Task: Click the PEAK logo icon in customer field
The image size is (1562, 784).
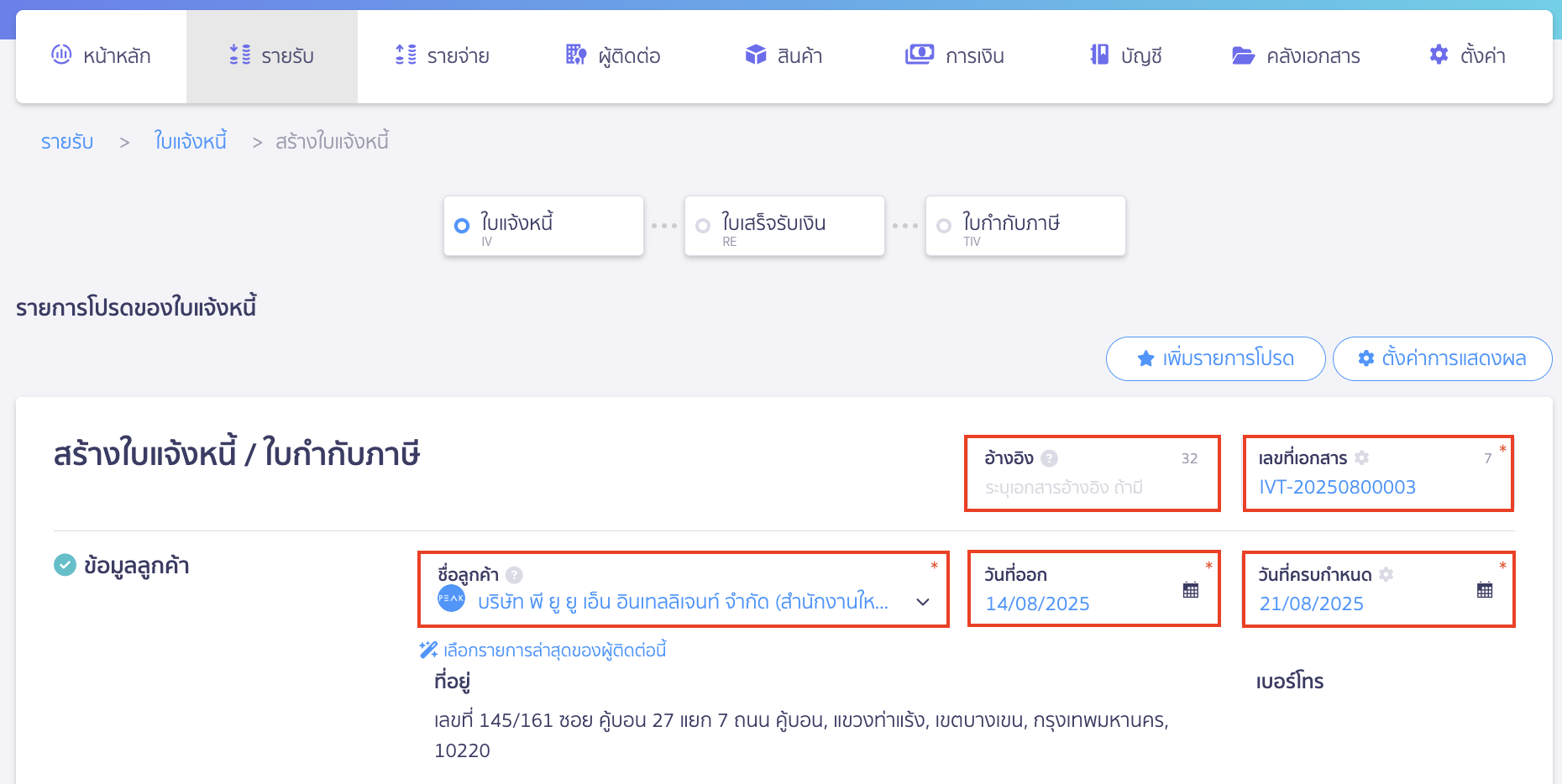Action: click(x=450, y=599)
